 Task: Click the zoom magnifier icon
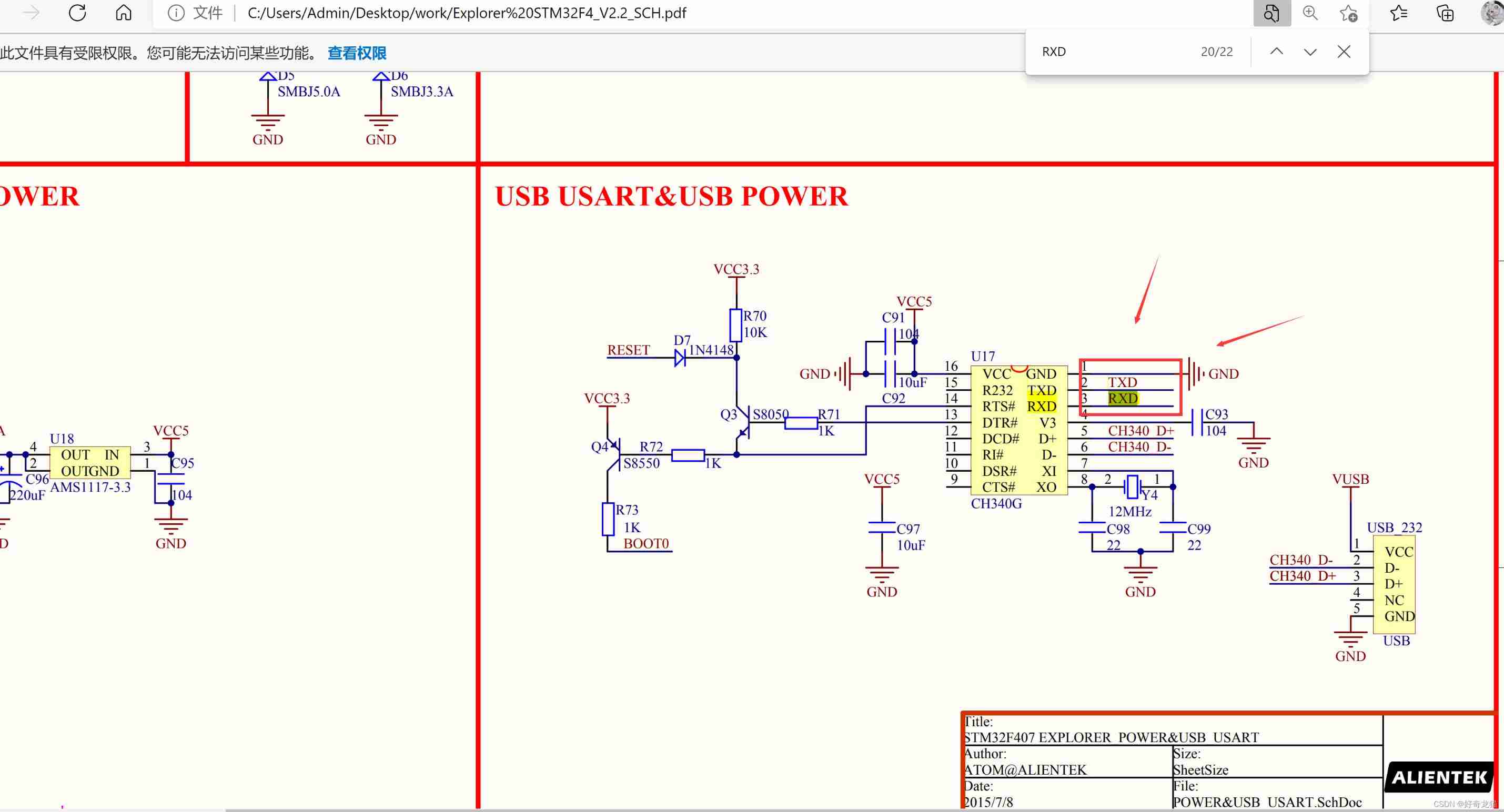pyautogui.click(x=1310, y=13)
